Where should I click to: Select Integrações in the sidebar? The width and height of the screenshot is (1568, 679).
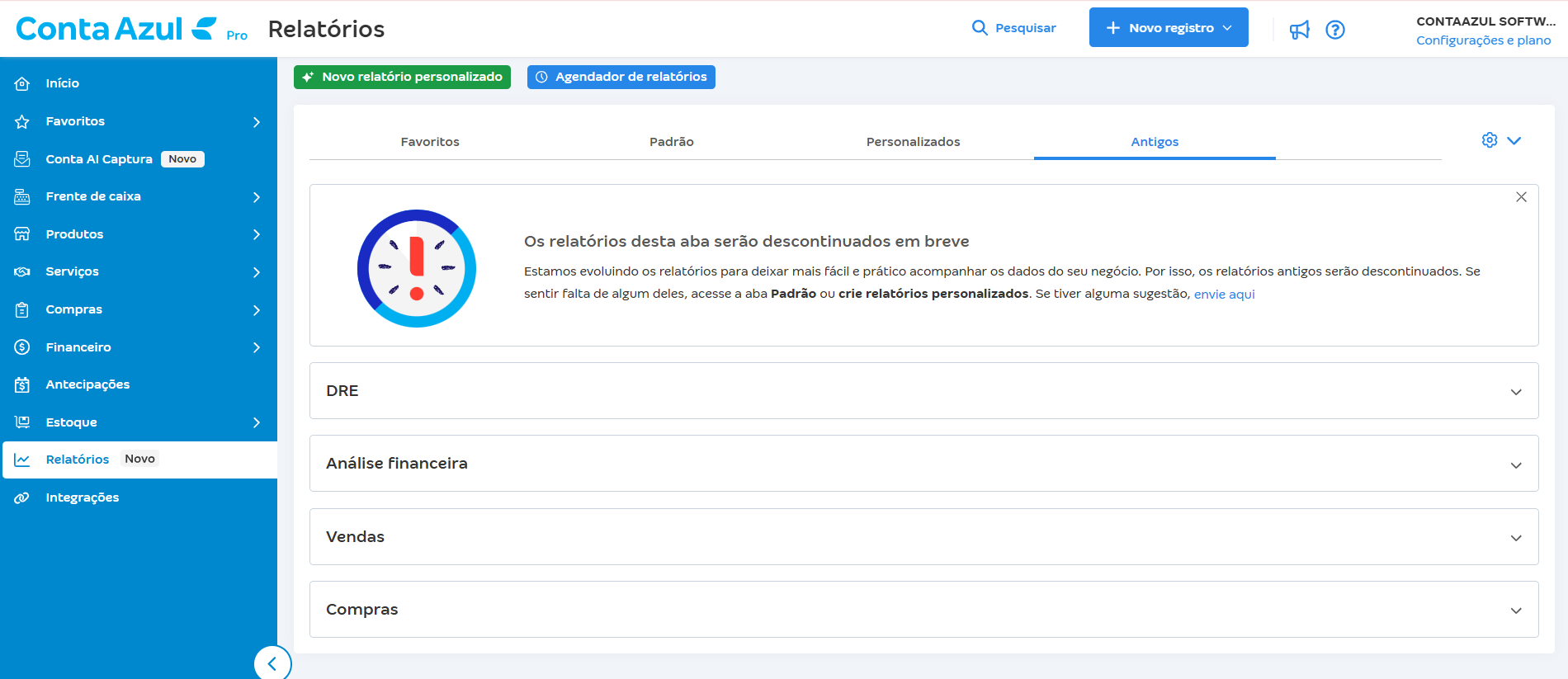[83, 497]
